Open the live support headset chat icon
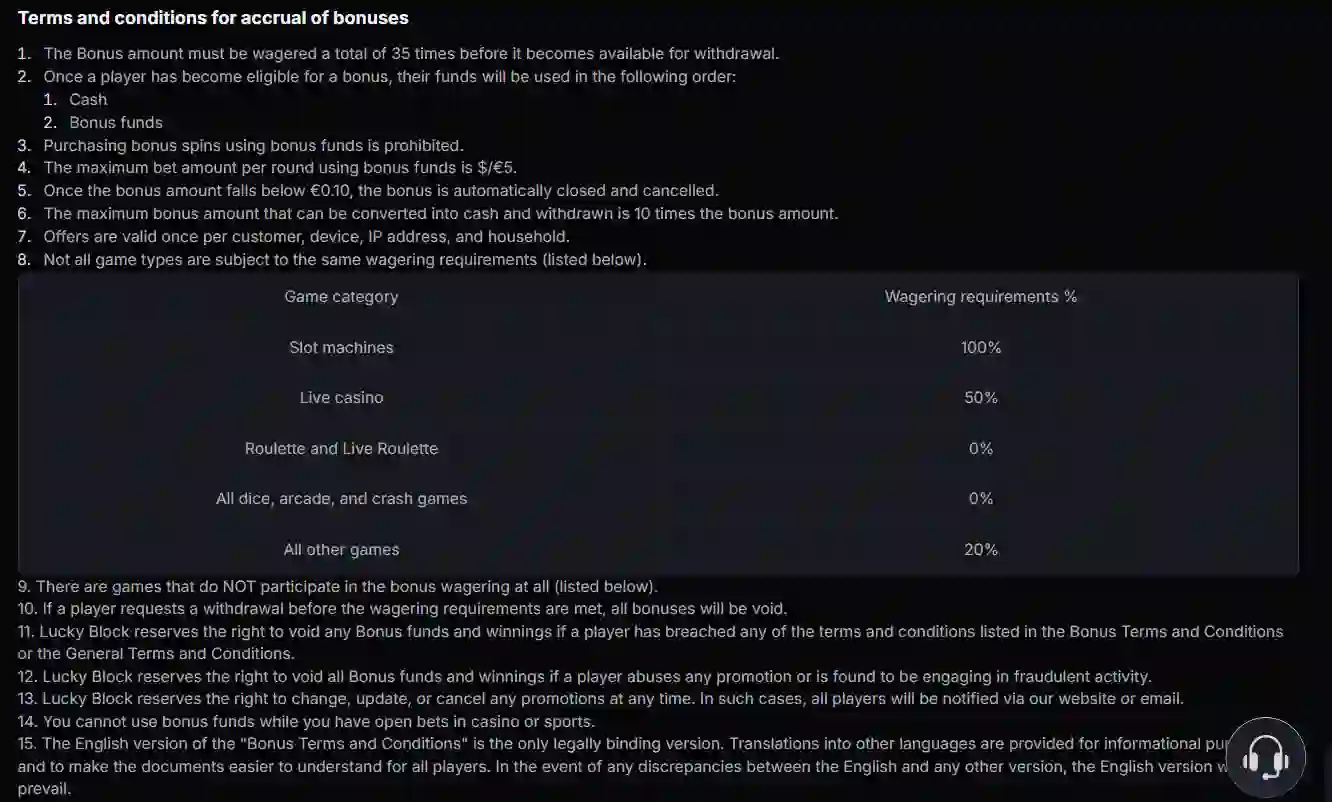Image resolution: width=1332 pixels, height=802 pixels. pyautogui.click(x=1264, y=757)
